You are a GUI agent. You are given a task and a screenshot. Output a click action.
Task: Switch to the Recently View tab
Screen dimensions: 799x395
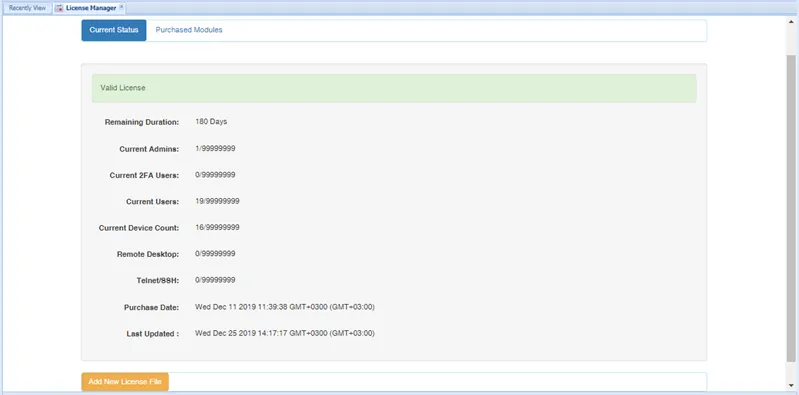[x=28, y=8]
